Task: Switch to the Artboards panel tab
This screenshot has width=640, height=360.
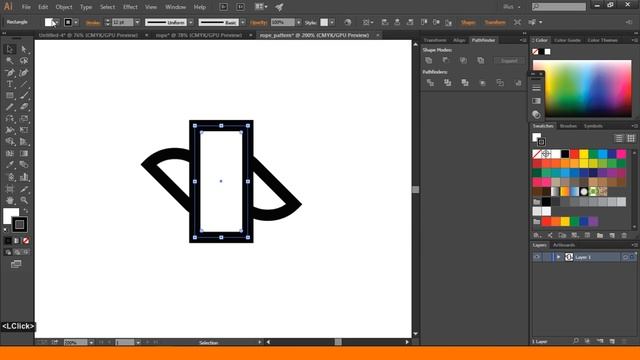Action: (564, 245)
